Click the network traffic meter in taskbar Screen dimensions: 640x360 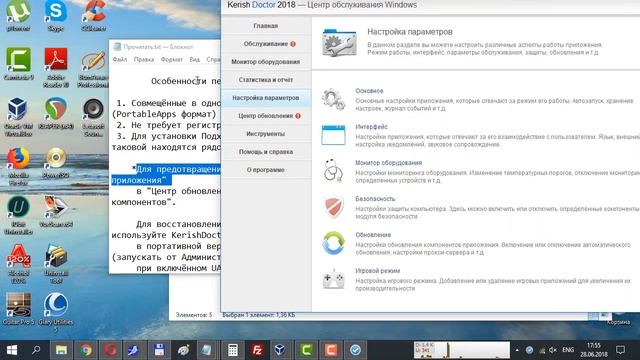click(462, 350)
